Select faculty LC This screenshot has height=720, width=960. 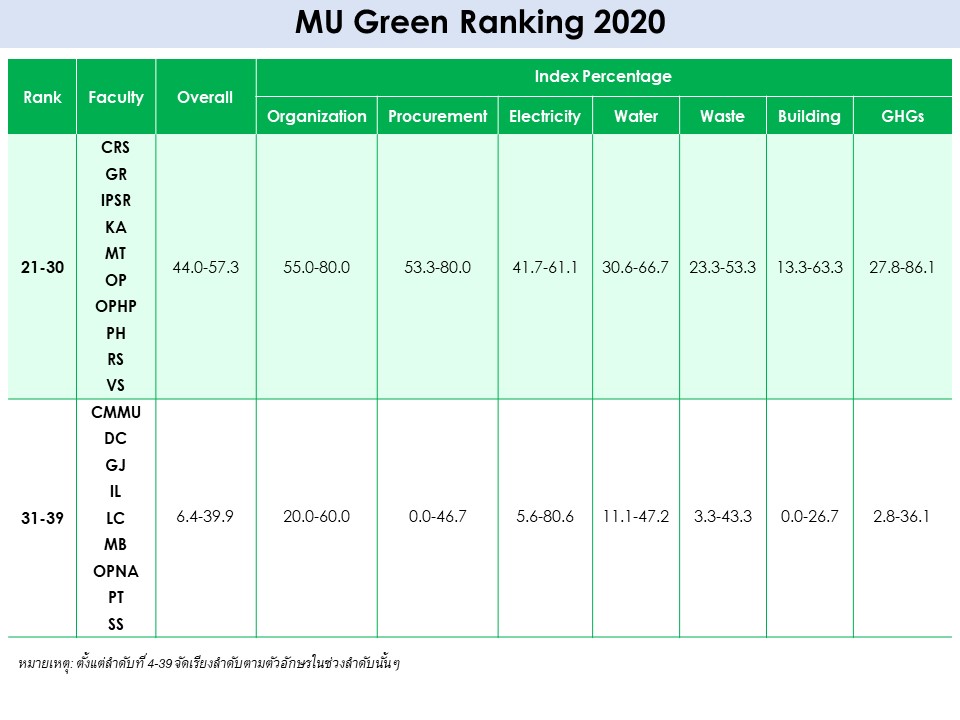116,518
